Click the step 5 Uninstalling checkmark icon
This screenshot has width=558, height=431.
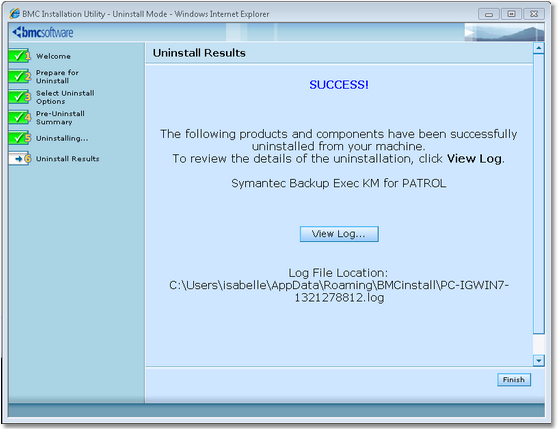click(20, 138)
